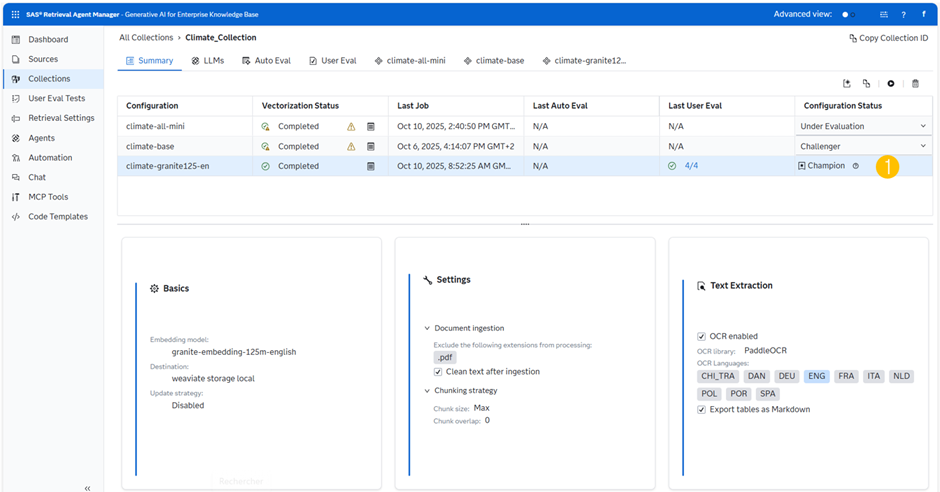Click the delete trash icon in the toolbar
The height and width of the screenshot is (492, 940).
click(915, 84)
